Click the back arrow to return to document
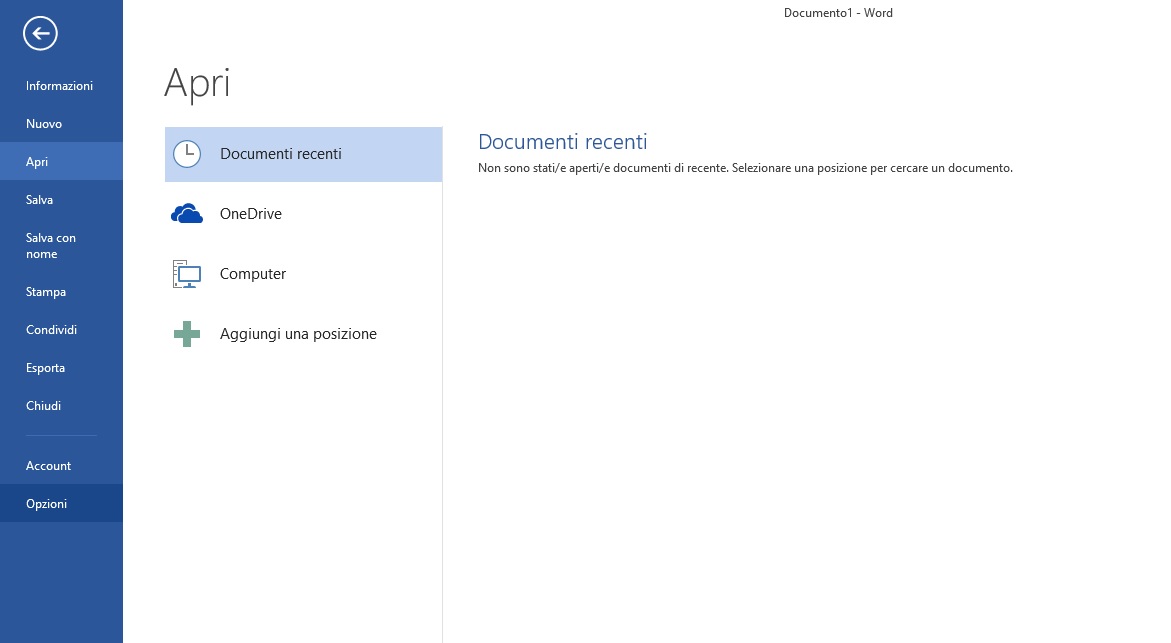 (40, 34)
